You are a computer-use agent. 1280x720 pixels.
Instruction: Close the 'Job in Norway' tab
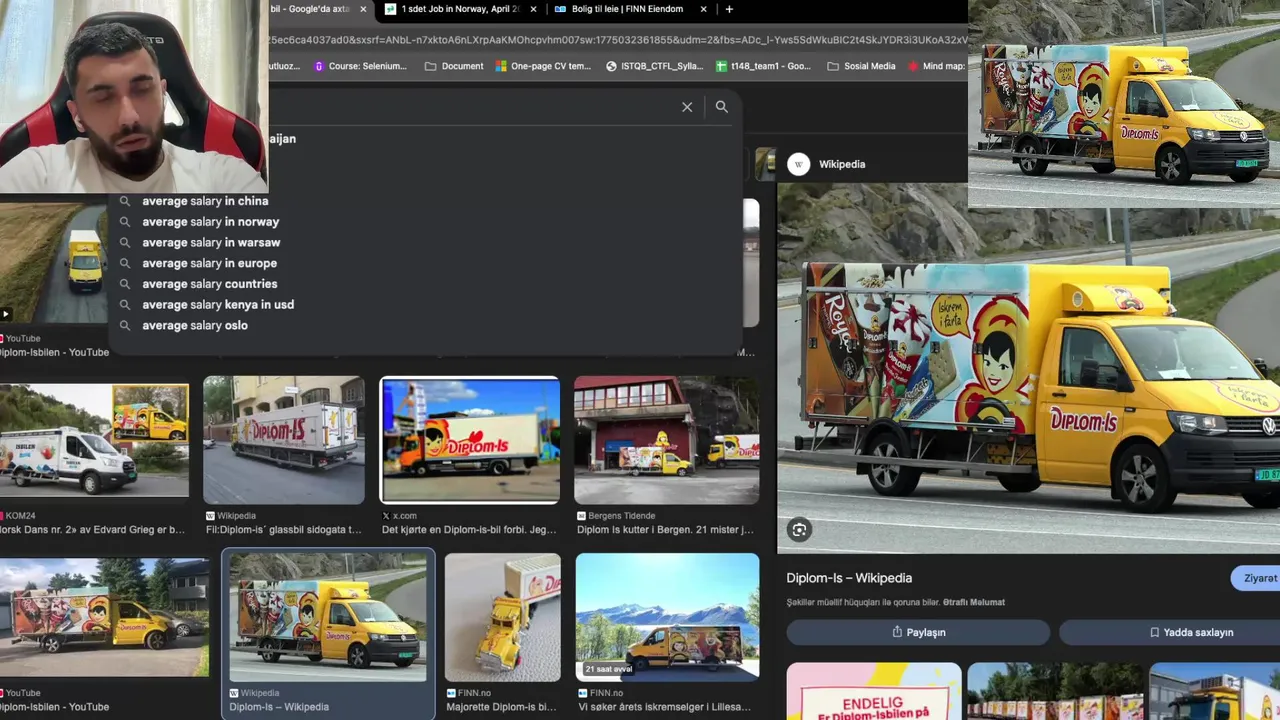(533, 9)
